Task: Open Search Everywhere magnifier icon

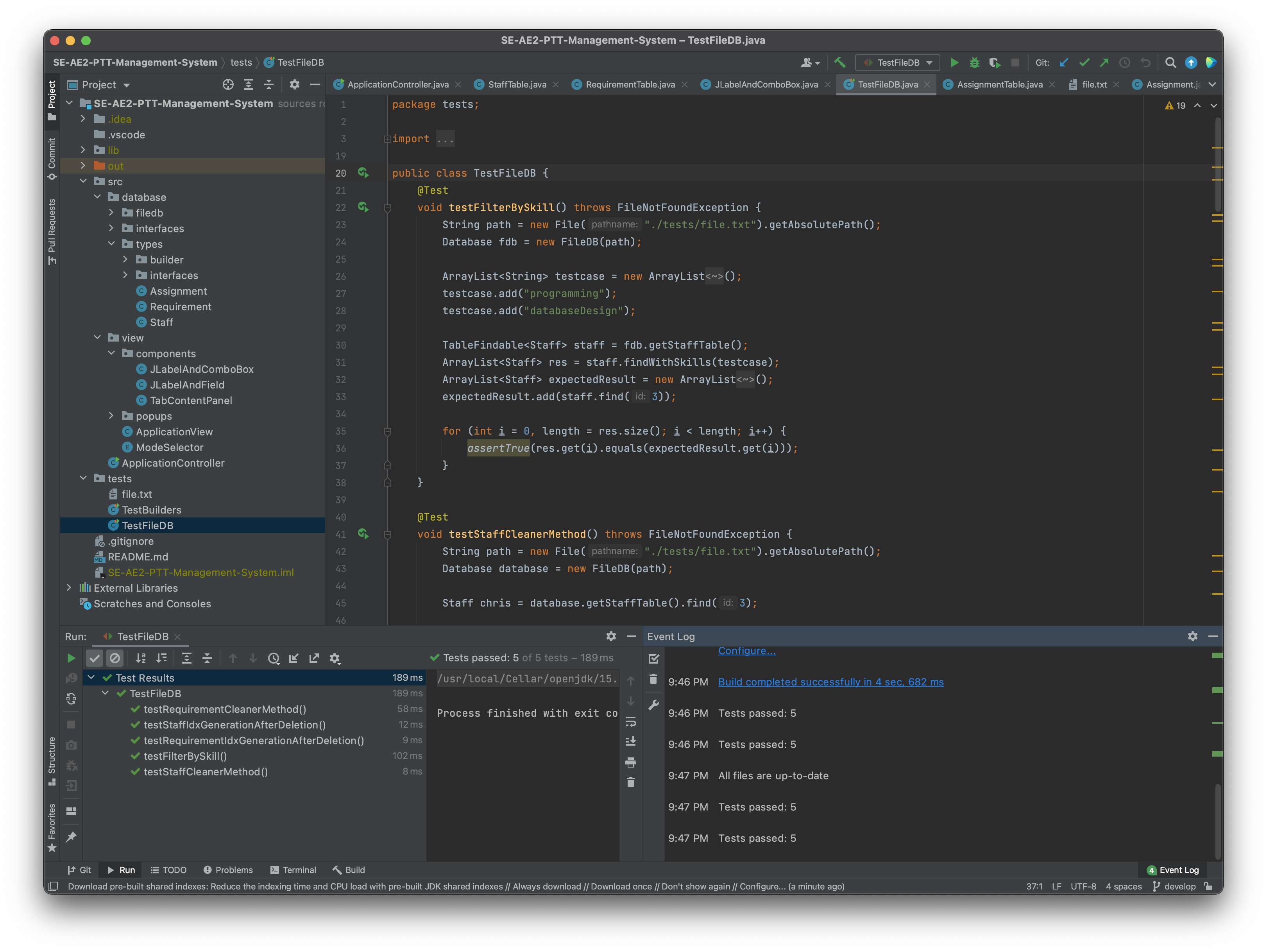Action: pyautogui.click(x=1170, y=63)
